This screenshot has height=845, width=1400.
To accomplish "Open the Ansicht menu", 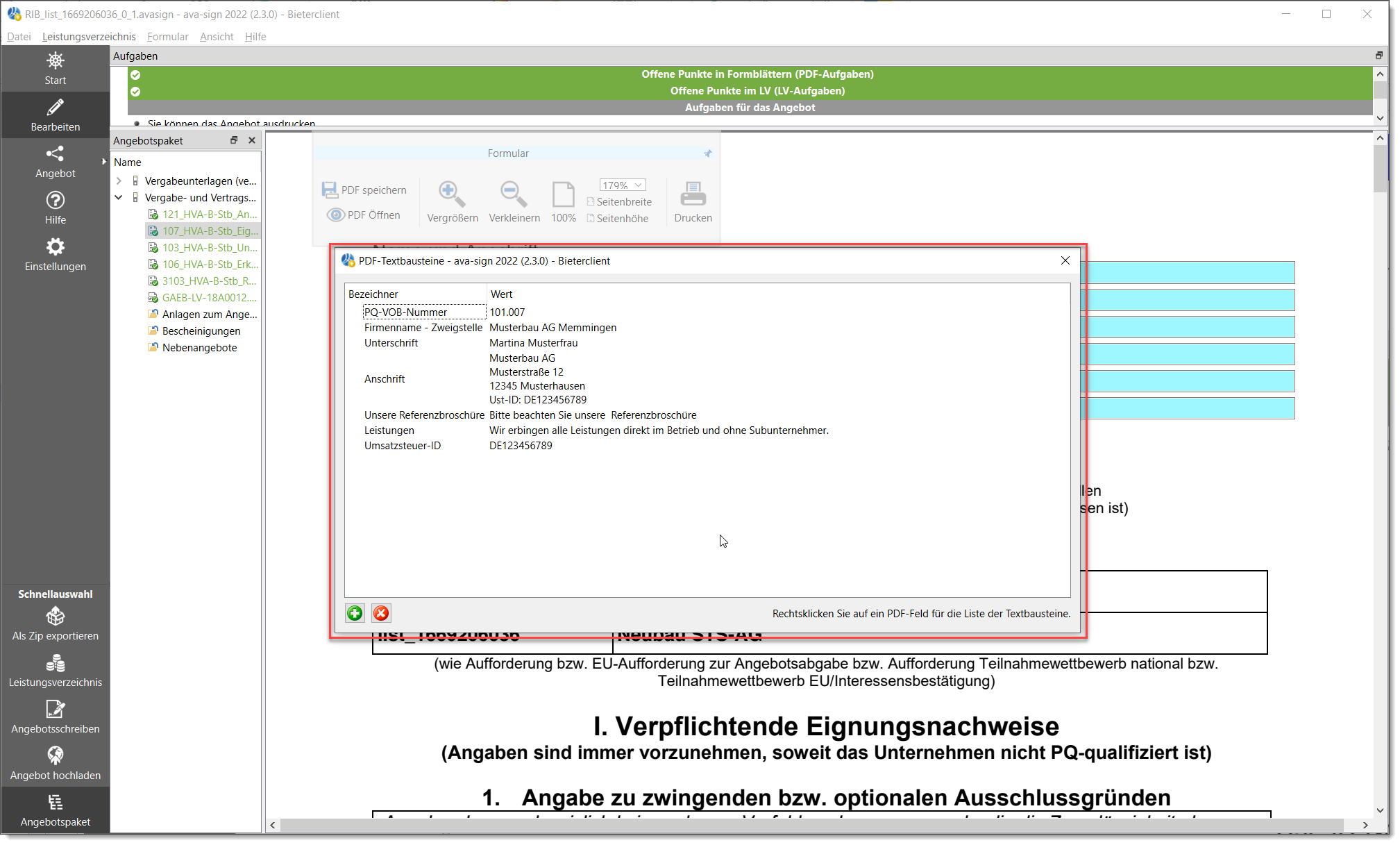I will (217, 37).
